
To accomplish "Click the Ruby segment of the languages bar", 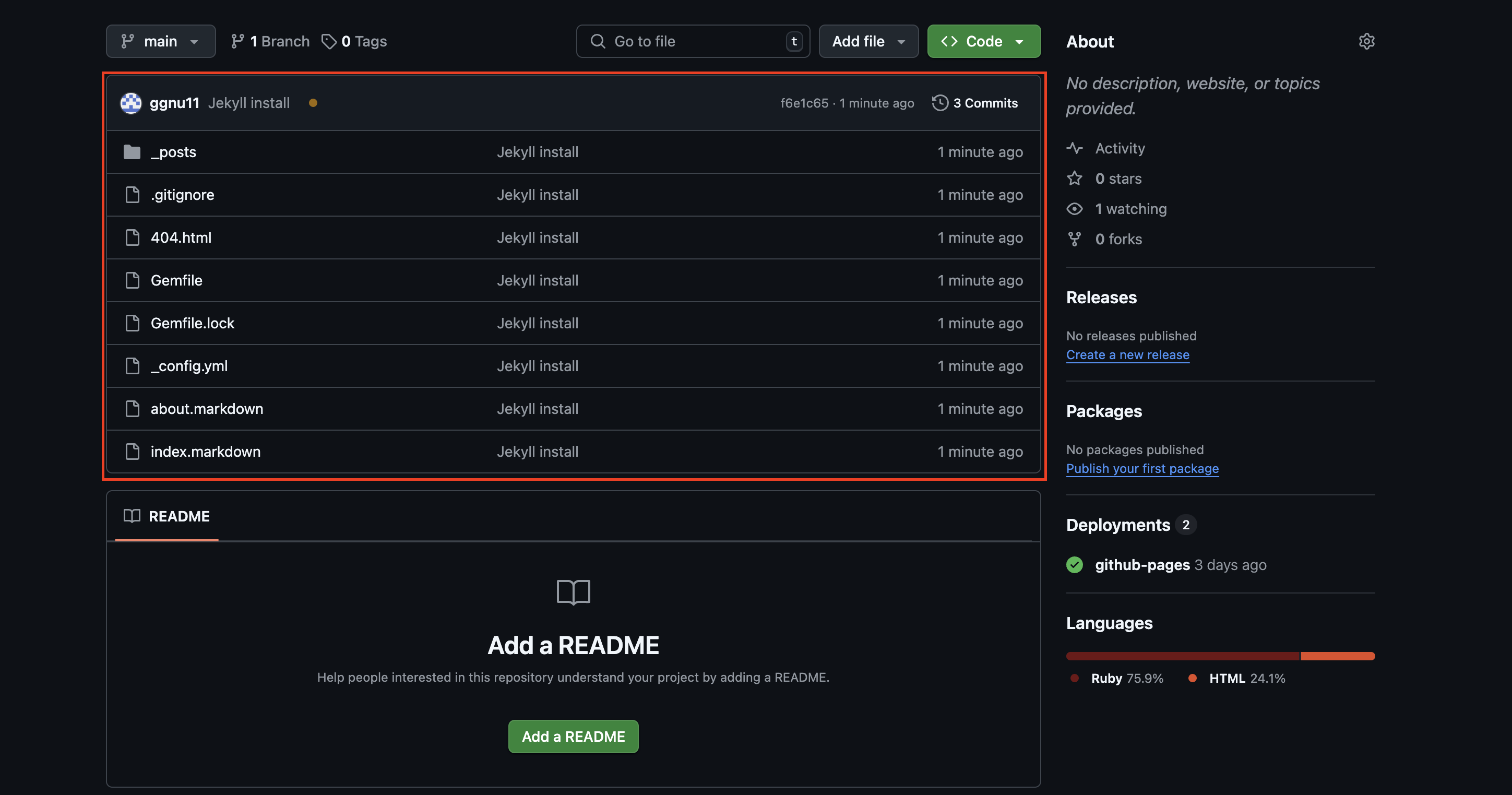I will point(1182,656).
